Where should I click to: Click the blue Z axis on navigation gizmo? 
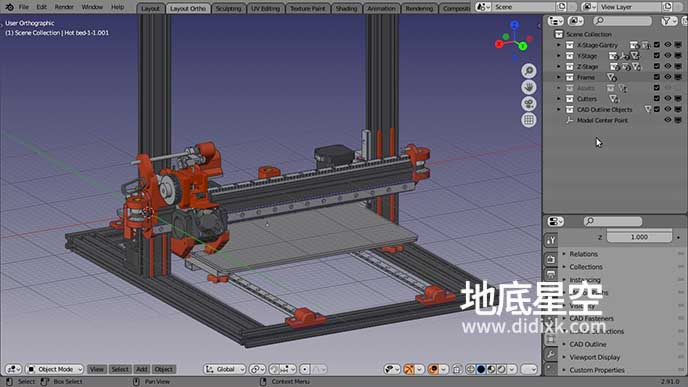point(515,25)
